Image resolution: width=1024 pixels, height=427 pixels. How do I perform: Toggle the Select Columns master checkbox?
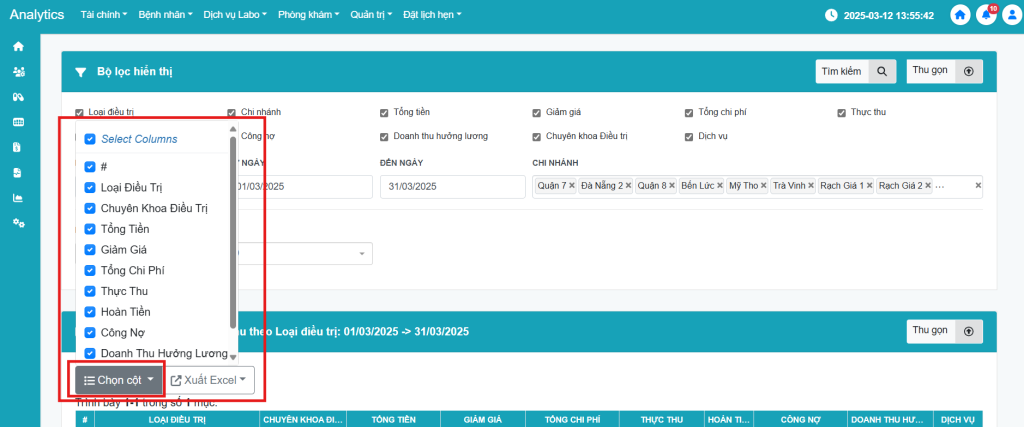[x=90, y=139]
